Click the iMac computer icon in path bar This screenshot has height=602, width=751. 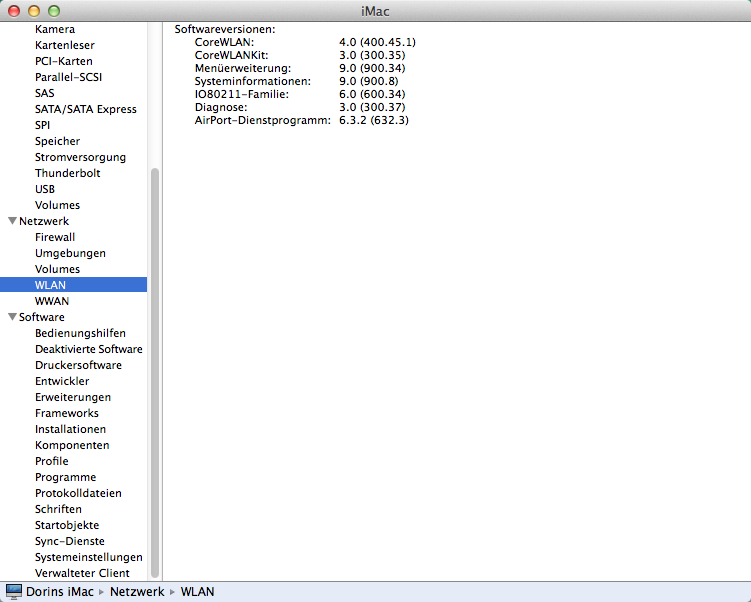point(14,591)
